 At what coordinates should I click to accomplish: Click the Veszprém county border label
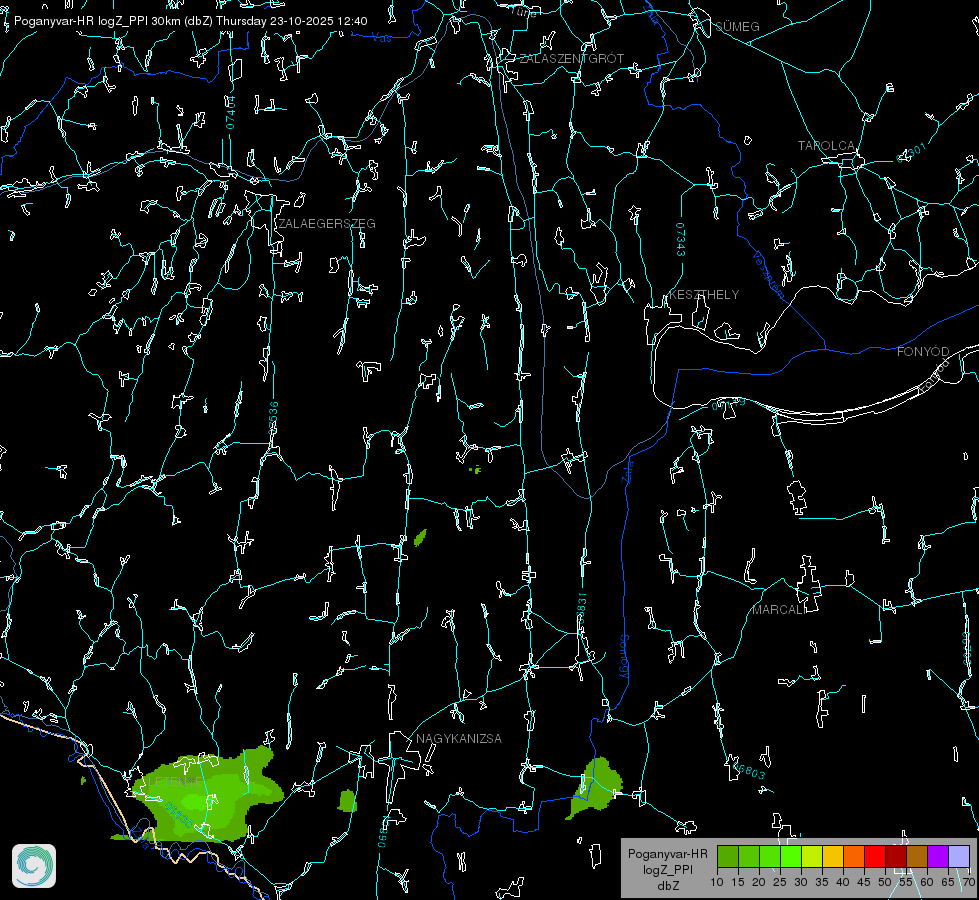[768, 275]
